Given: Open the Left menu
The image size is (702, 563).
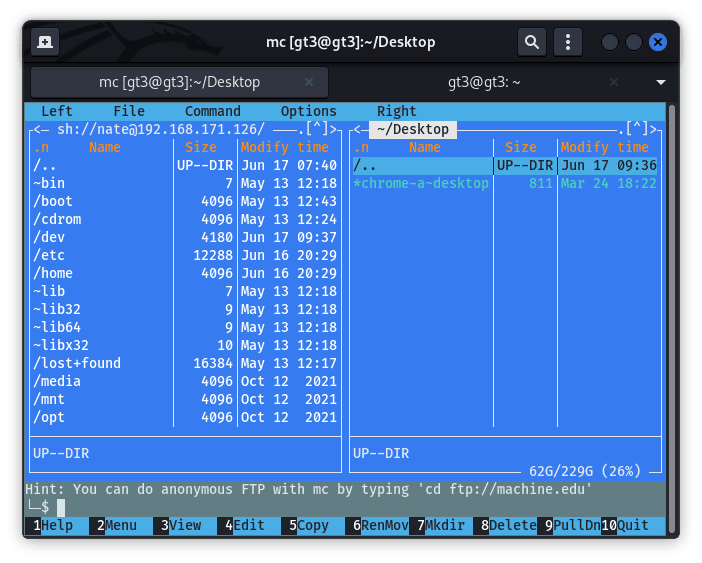Looking at the screenshot, I should (x=56, y=111).
